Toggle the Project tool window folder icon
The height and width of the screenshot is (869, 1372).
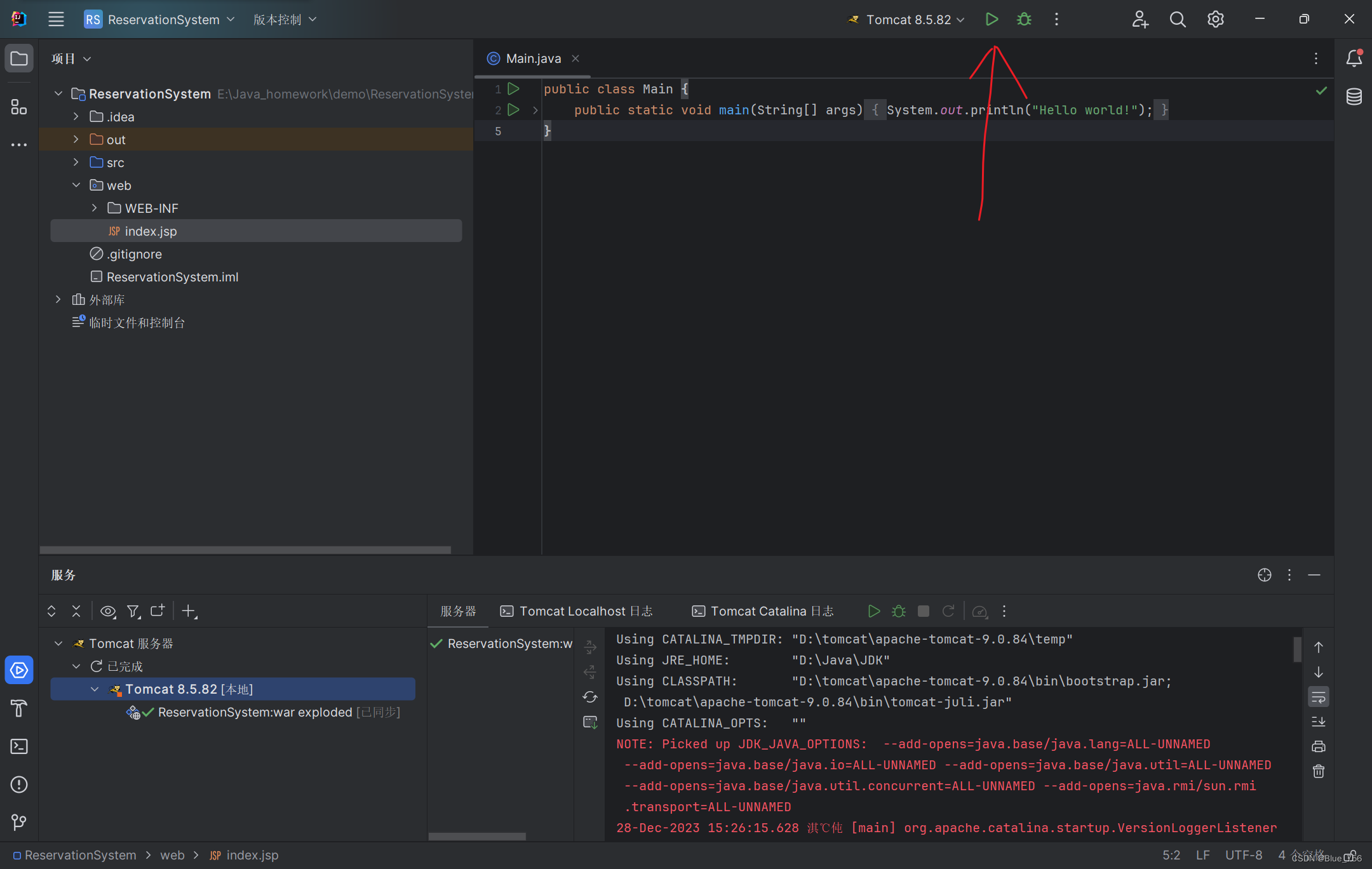point(19,58)
